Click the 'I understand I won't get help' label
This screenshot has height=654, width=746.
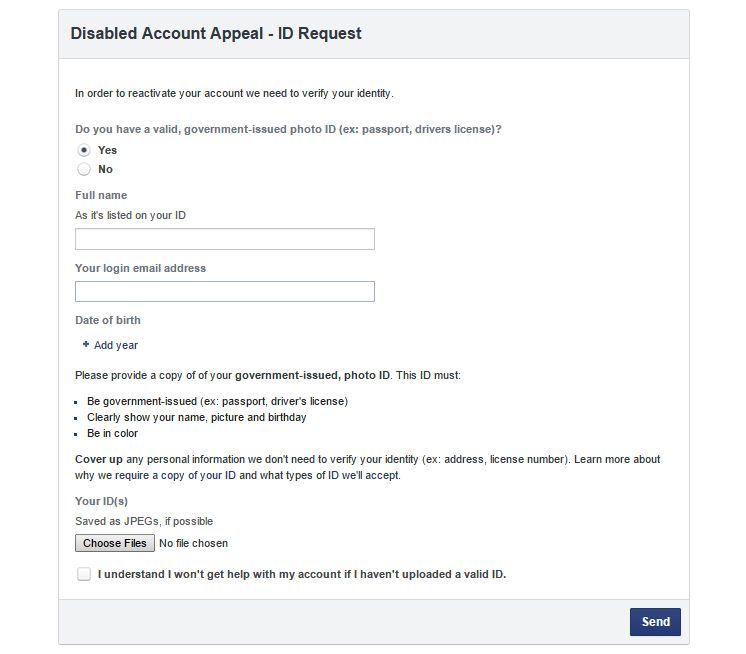click(x=302, y=575)
